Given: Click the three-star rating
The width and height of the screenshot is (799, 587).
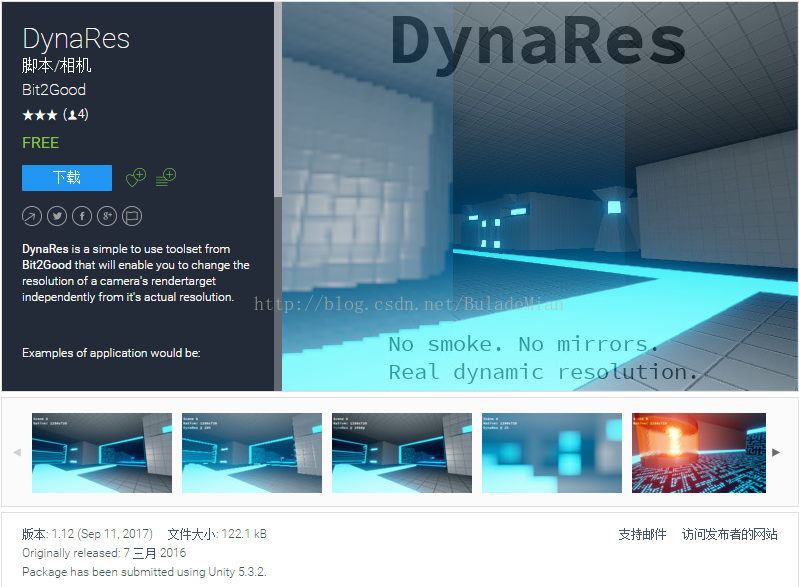Looking at the screenshot, I should click(40, 115).
